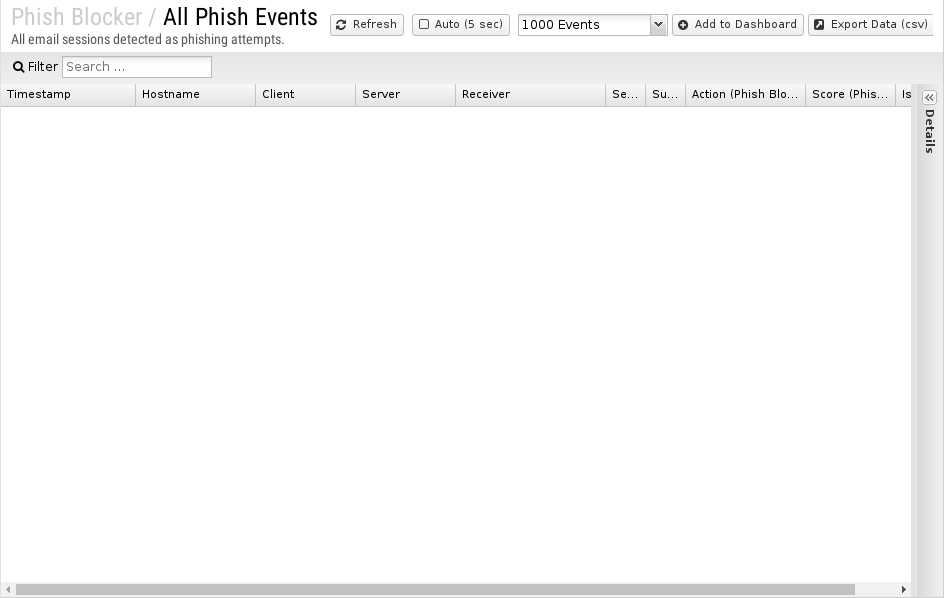Click the horizontal scrollbar thumb
The height and width of the screenshot is (598, 944).
(x=435, y=590)
